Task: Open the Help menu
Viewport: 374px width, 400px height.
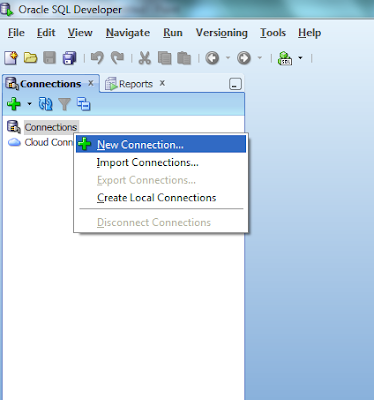Action: pyautogui.click(x=310, y=33)
